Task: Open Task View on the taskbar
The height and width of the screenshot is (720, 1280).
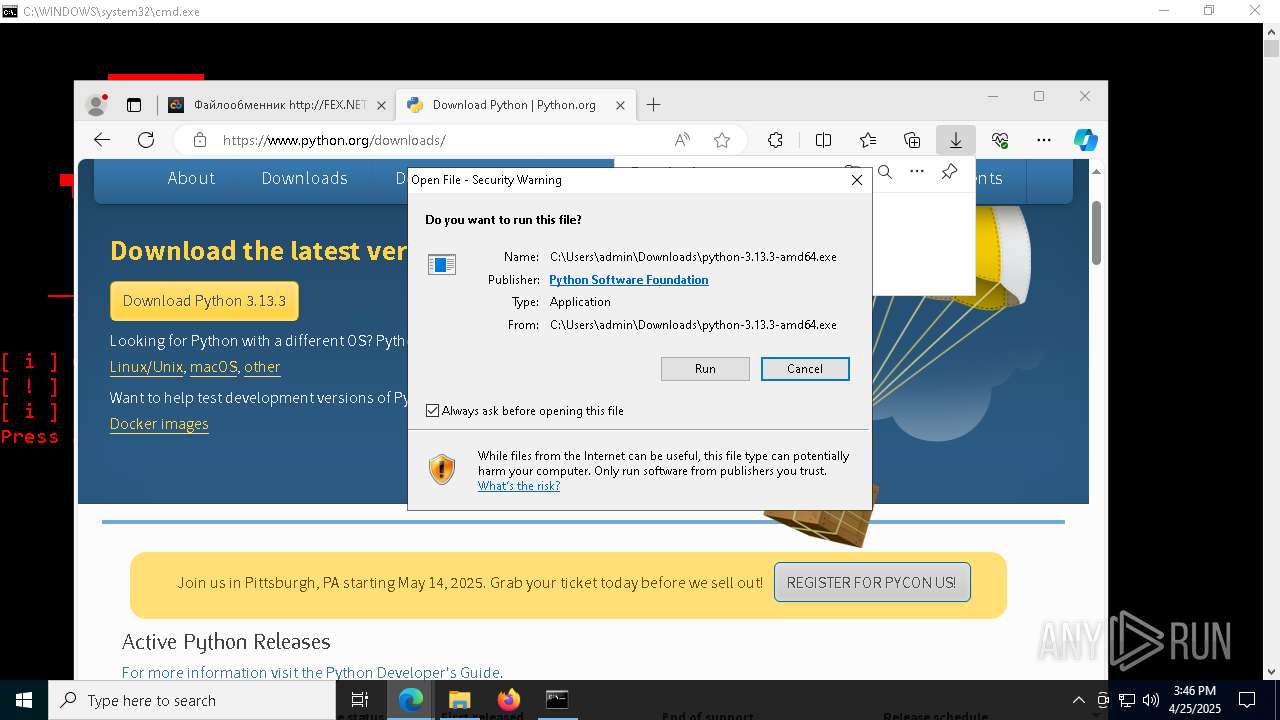Action: 360,700
